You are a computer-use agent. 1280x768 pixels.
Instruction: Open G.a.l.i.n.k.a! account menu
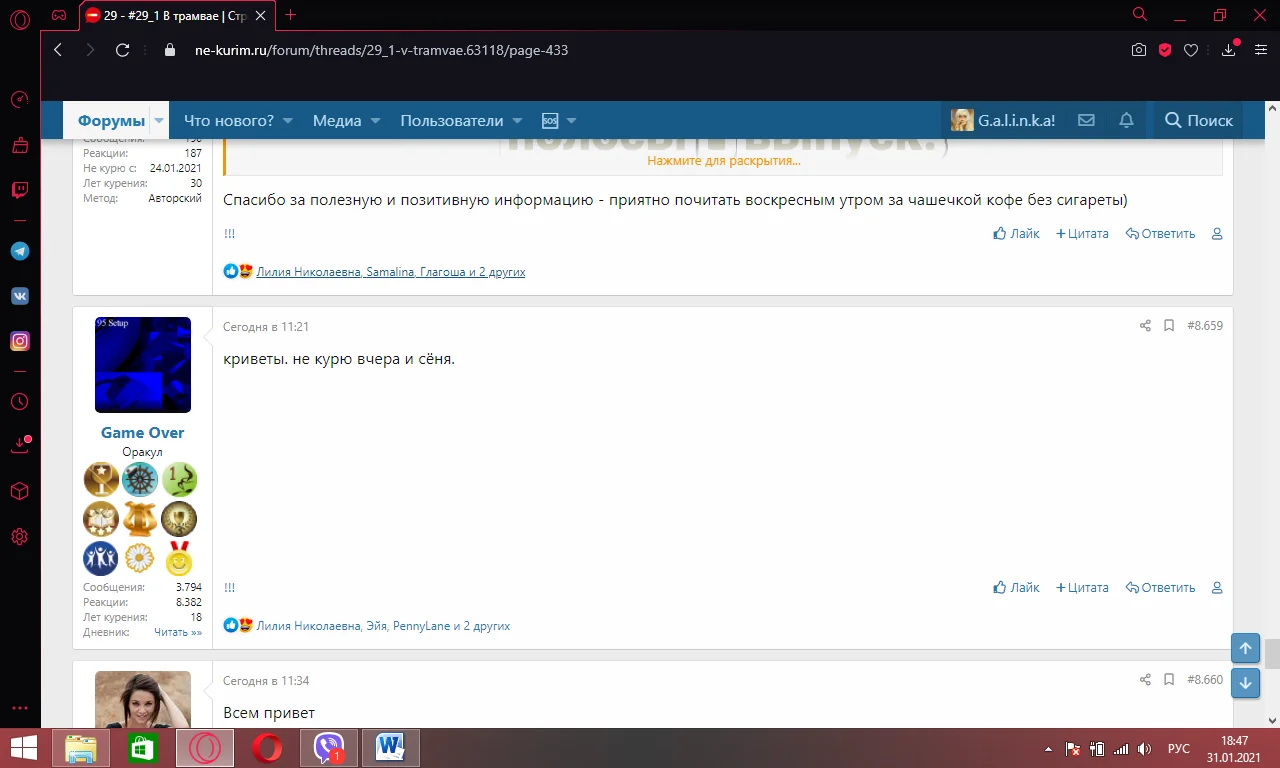(x=1003, y=120)
